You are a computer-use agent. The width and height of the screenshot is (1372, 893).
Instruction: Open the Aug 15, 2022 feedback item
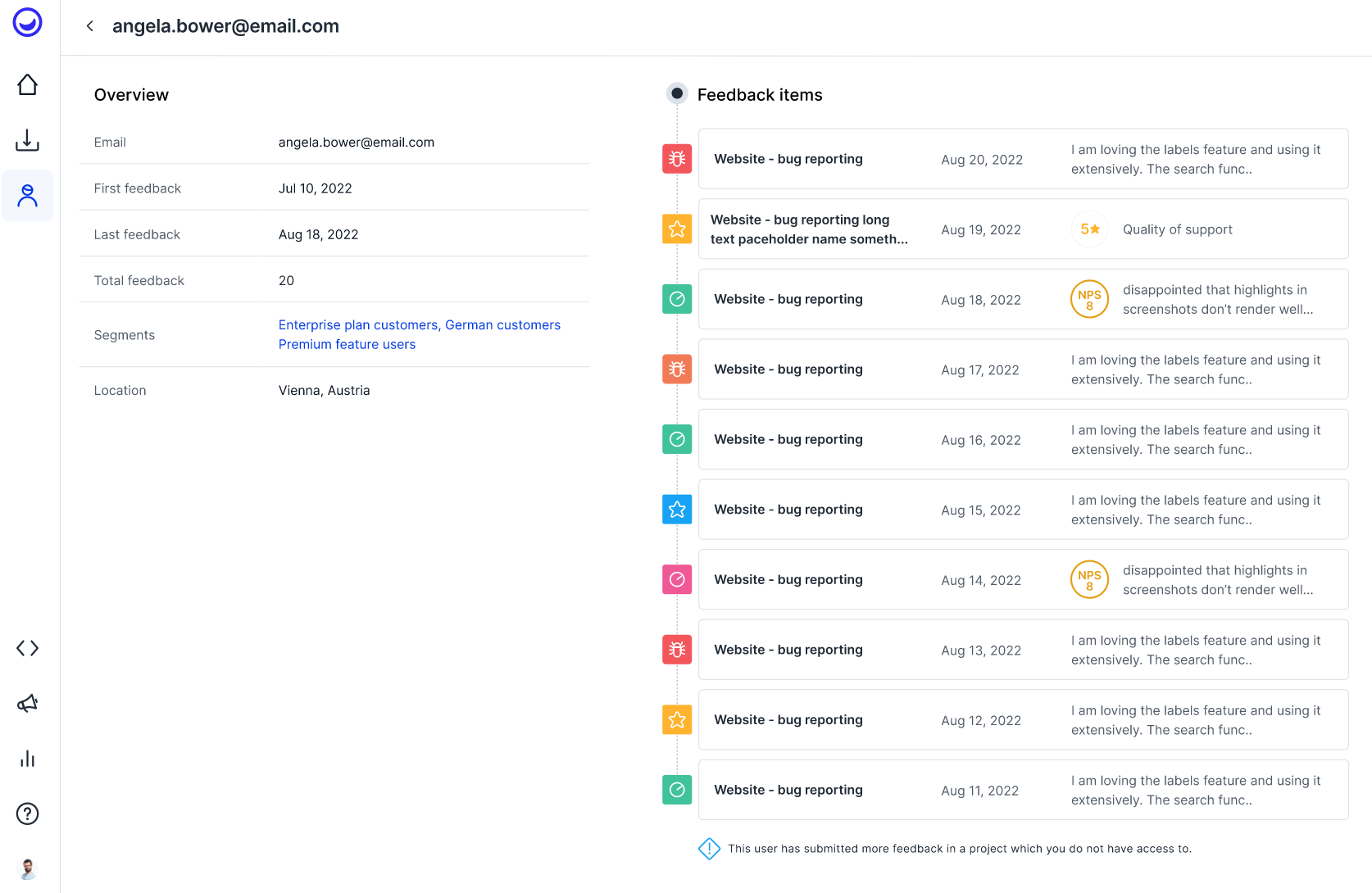(1023, 510)
